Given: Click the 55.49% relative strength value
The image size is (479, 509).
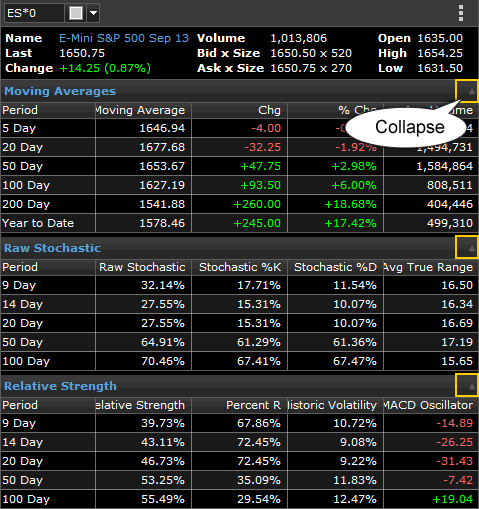Looking at the screenshot, I should [163, 499].
